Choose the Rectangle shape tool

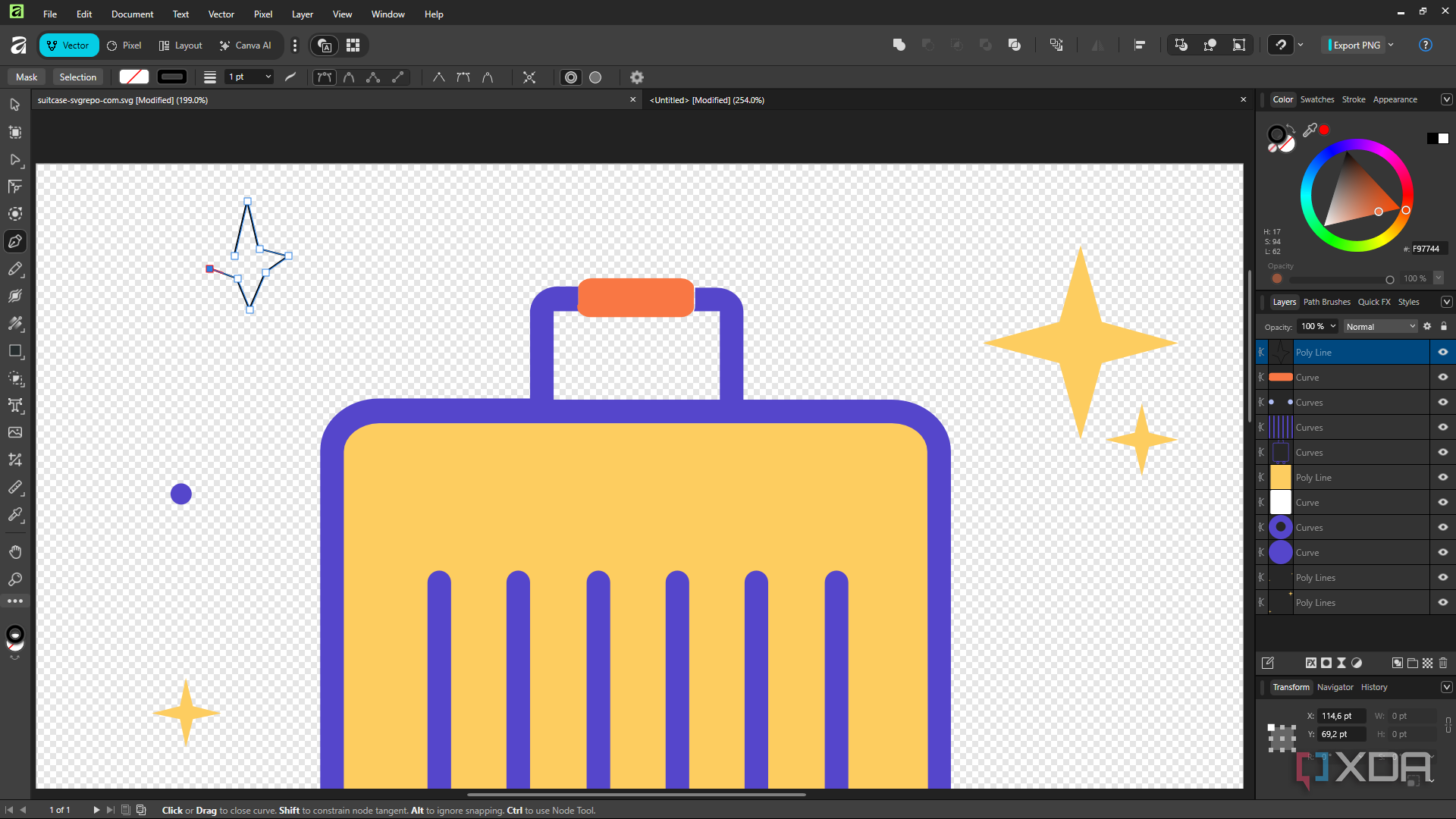[14, 351]
